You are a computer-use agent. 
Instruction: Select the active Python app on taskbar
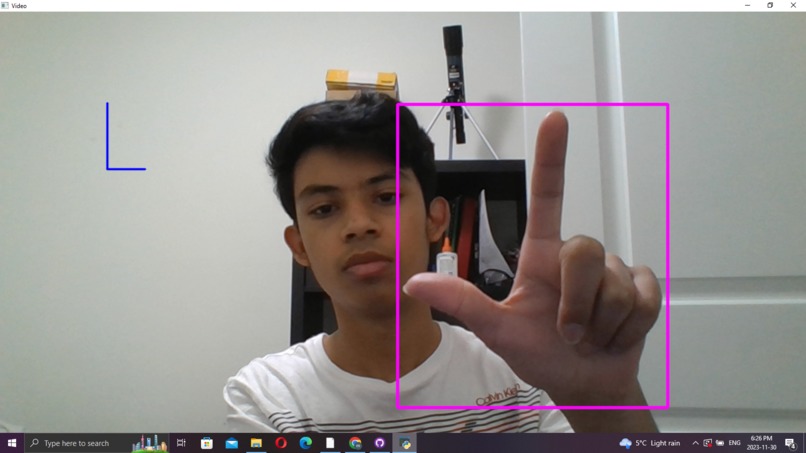tap(405, 443)
